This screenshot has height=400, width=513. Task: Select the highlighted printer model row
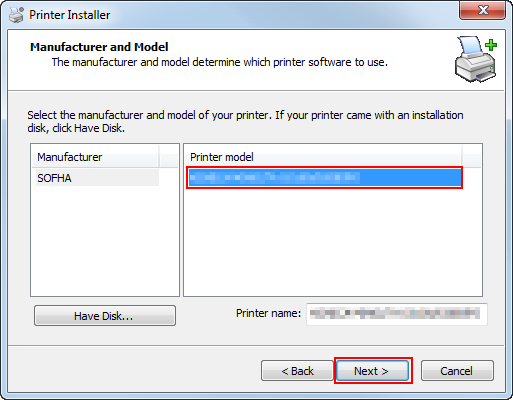click(x=324, y=178)
